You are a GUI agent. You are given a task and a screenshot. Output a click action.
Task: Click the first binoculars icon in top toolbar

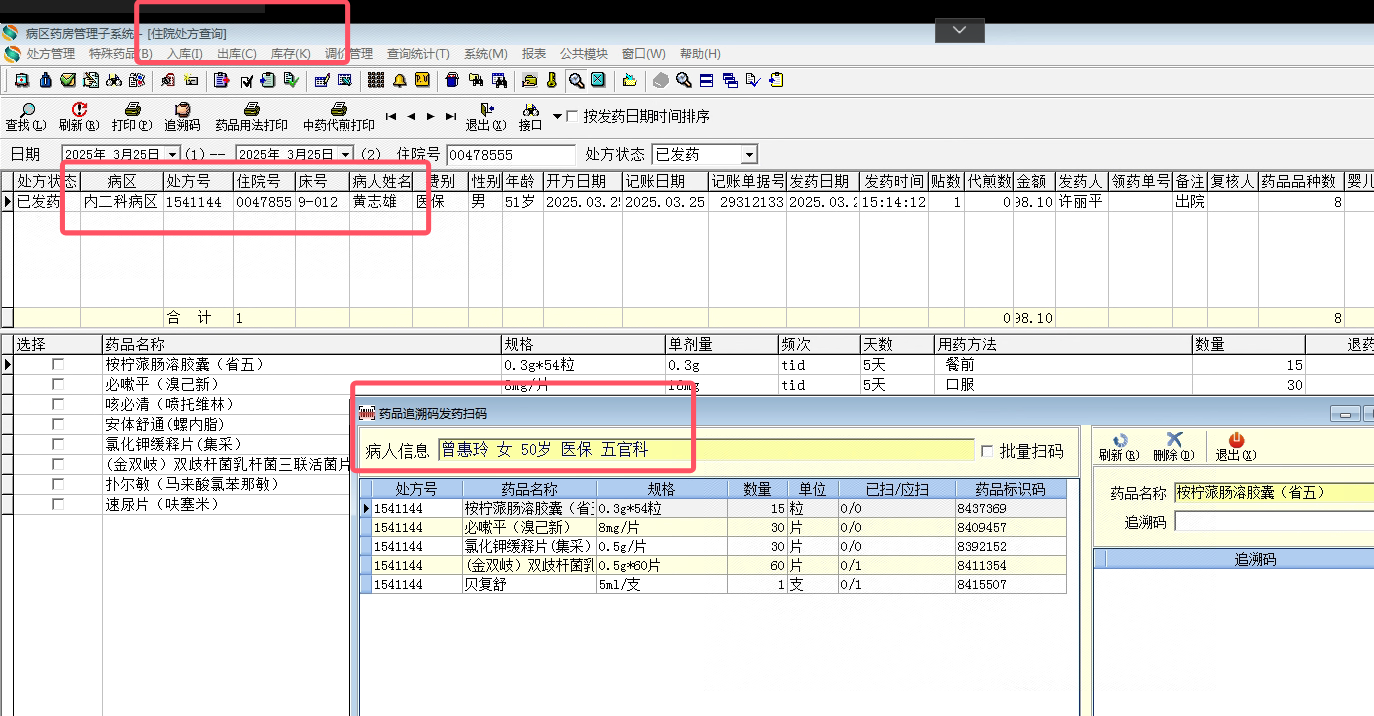pyautogui.click(x=114, y=80)
